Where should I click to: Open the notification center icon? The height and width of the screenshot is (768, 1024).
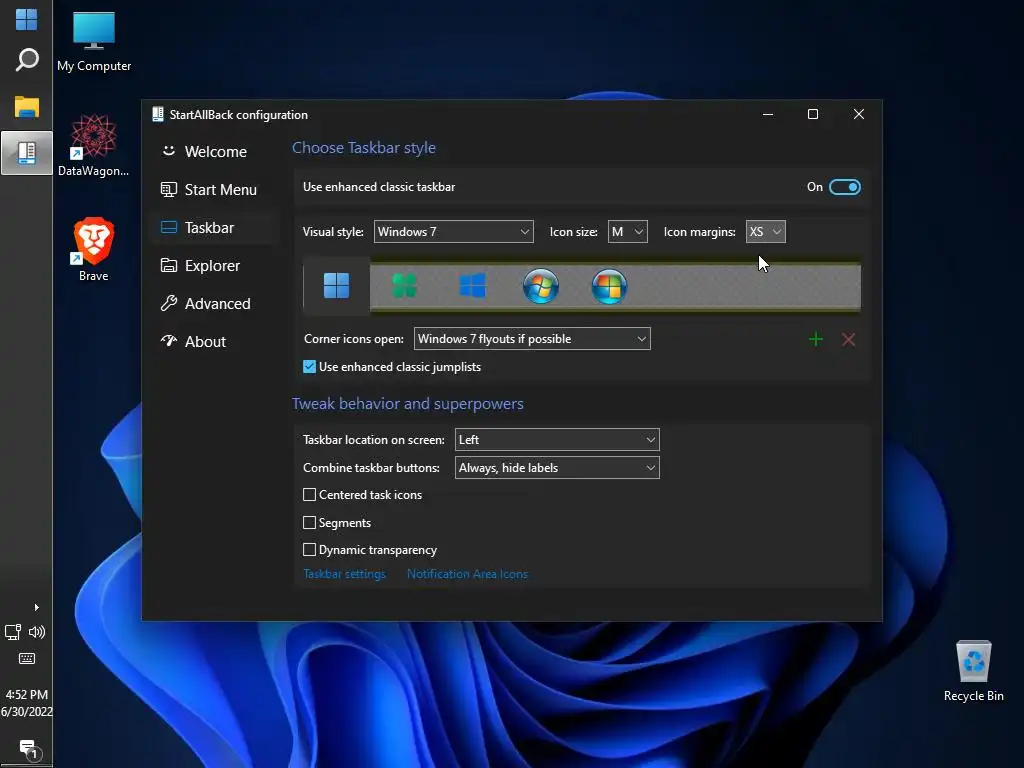tap(28, 749)
